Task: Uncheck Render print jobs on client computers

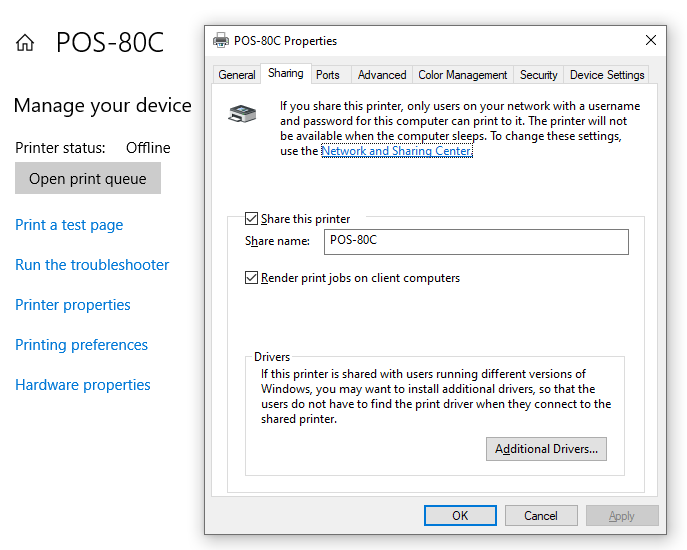Action: pos(252,278)
